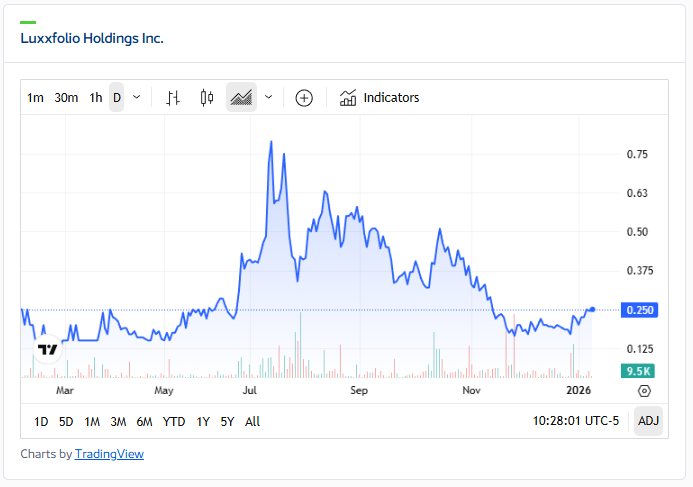Click the Mar label on time axis
Screen dimensions: 693x487
coord(65,391)
